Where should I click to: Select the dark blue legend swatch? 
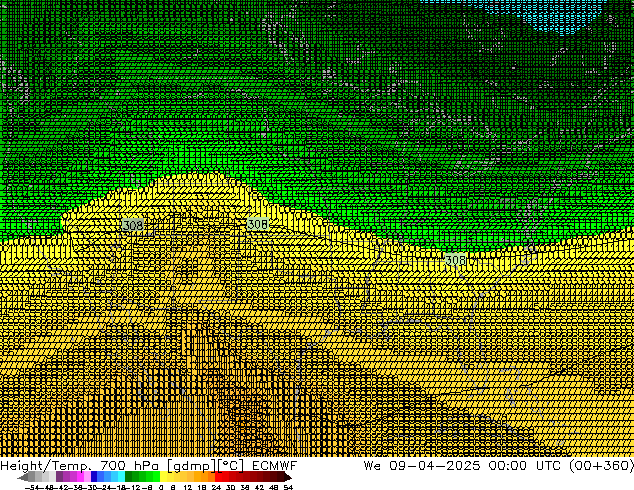(x=94, y=476)
